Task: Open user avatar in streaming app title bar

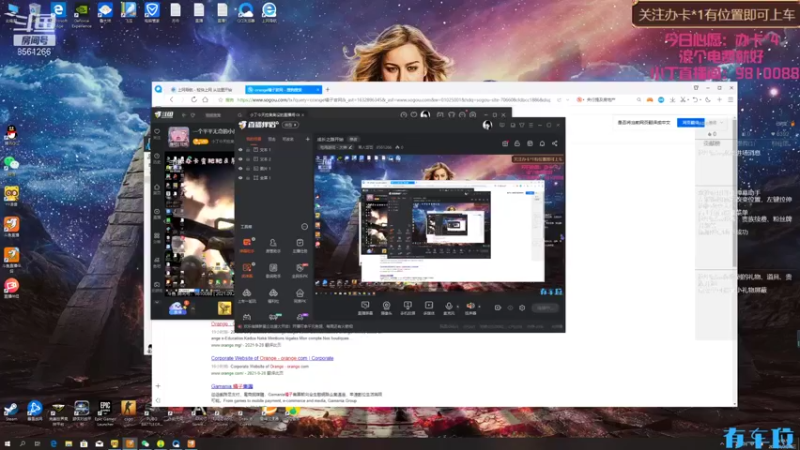Action: coord(487,125)
